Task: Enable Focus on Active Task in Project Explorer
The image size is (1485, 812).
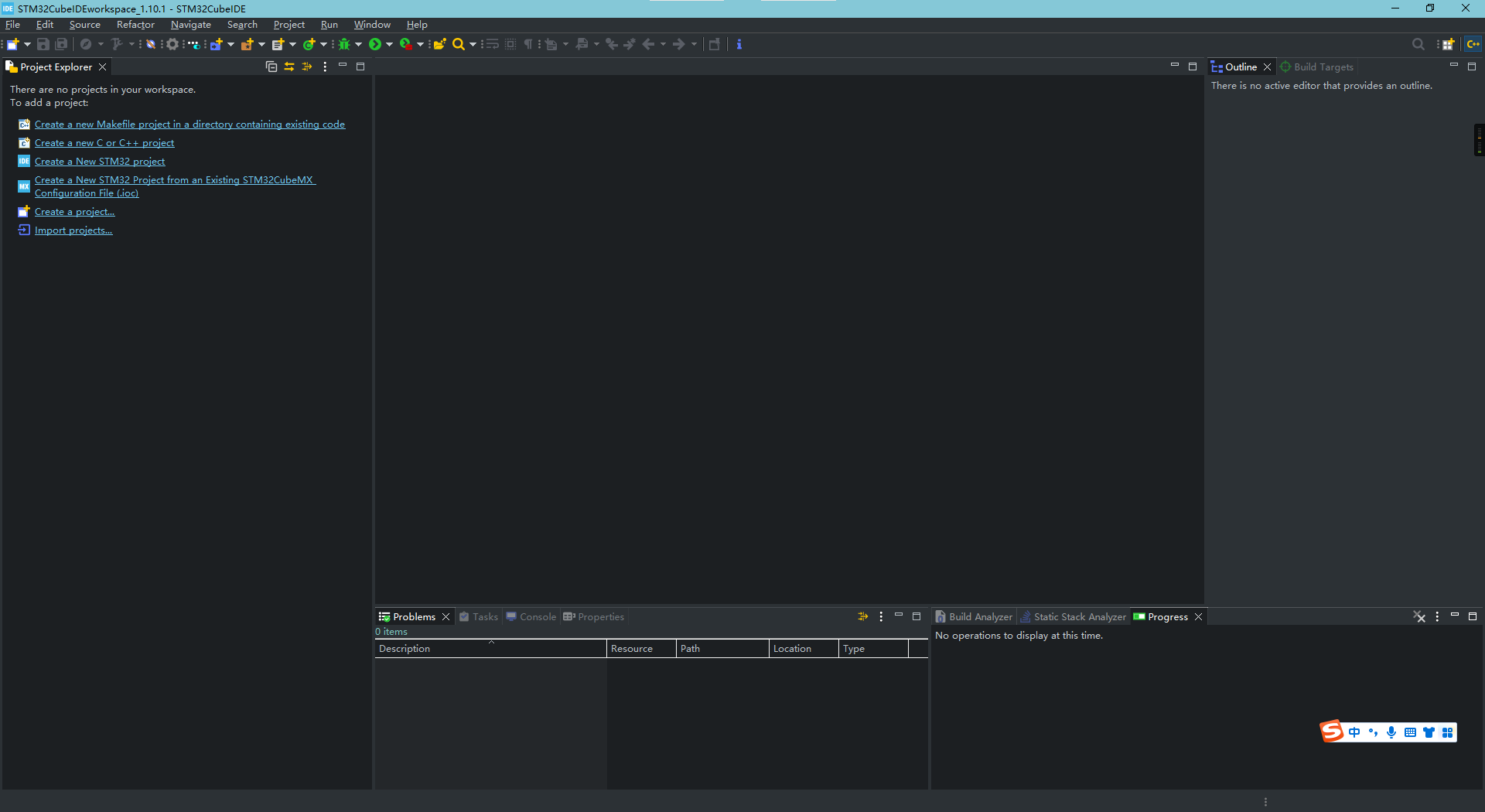Action: click(x=307, y=68)
